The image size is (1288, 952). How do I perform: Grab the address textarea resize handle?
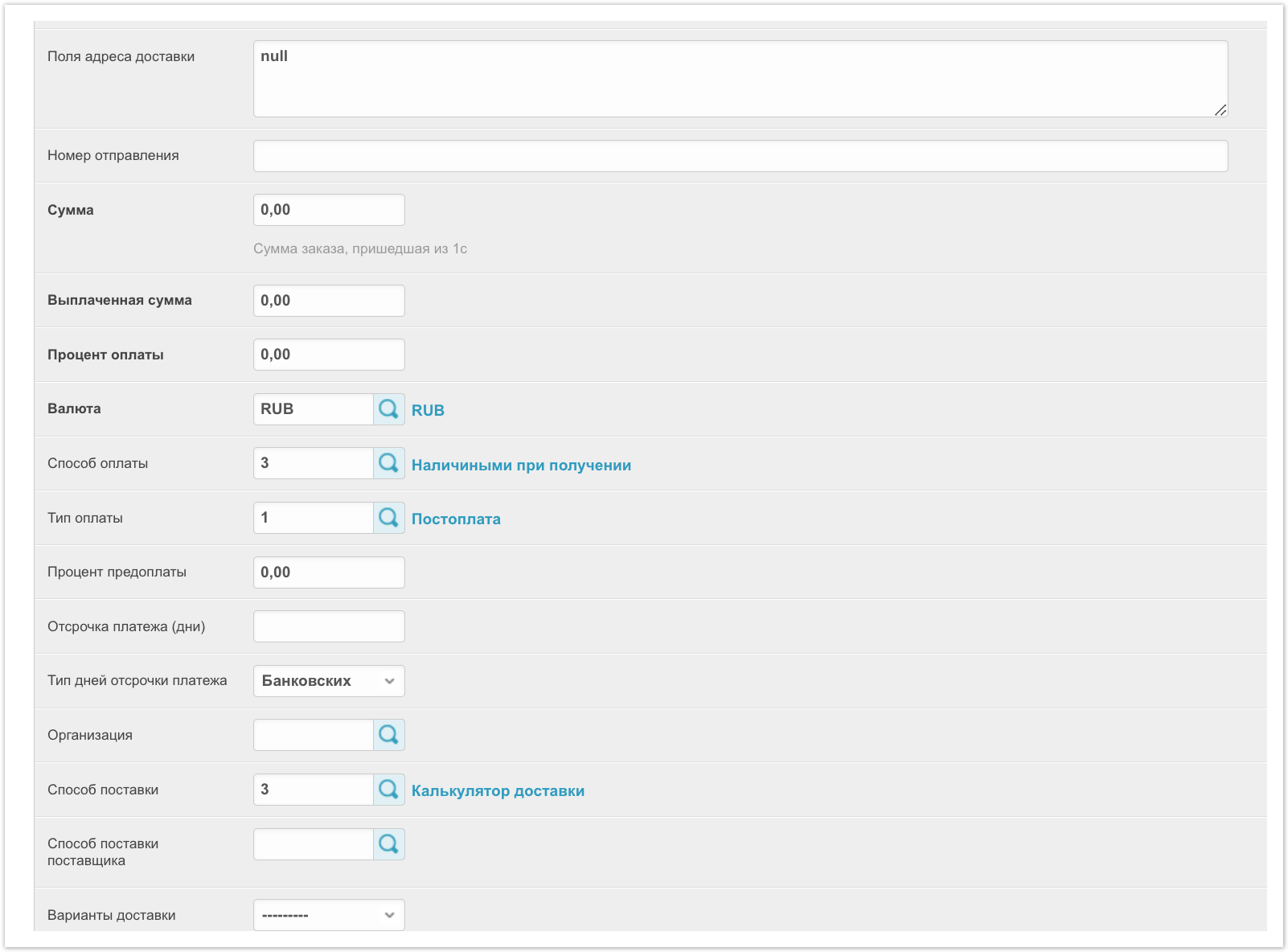pos(1220,110)
